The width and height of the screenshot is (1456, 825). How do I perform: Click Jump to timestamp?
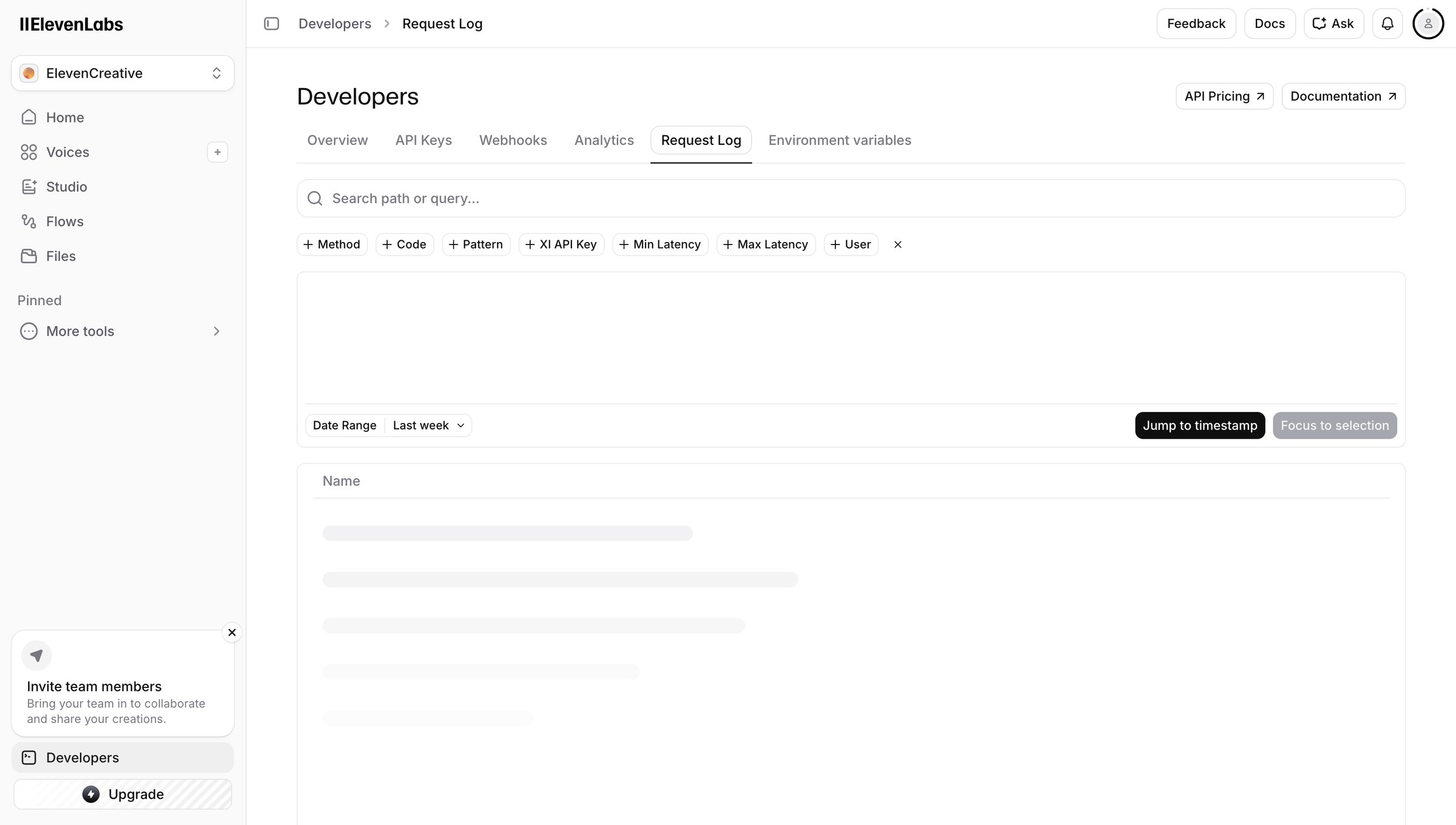click(1200, 425)
